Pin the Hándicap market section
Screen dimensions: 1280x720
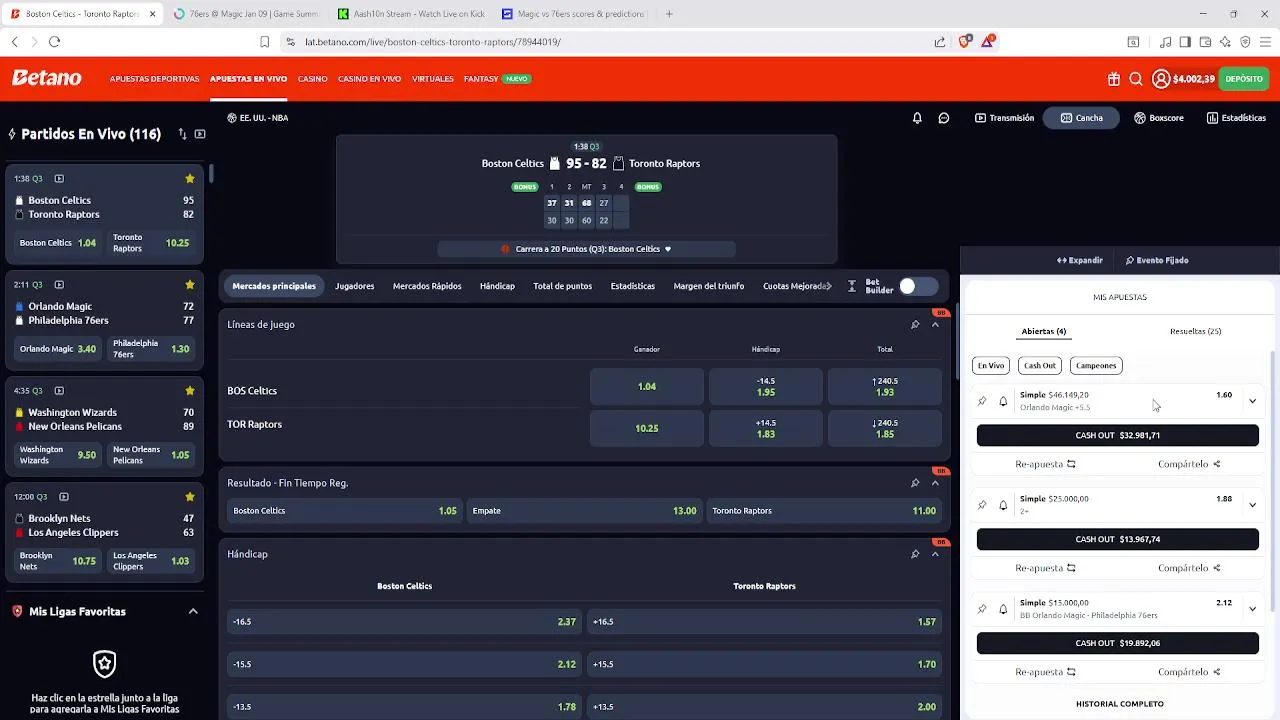pos(915,554)
